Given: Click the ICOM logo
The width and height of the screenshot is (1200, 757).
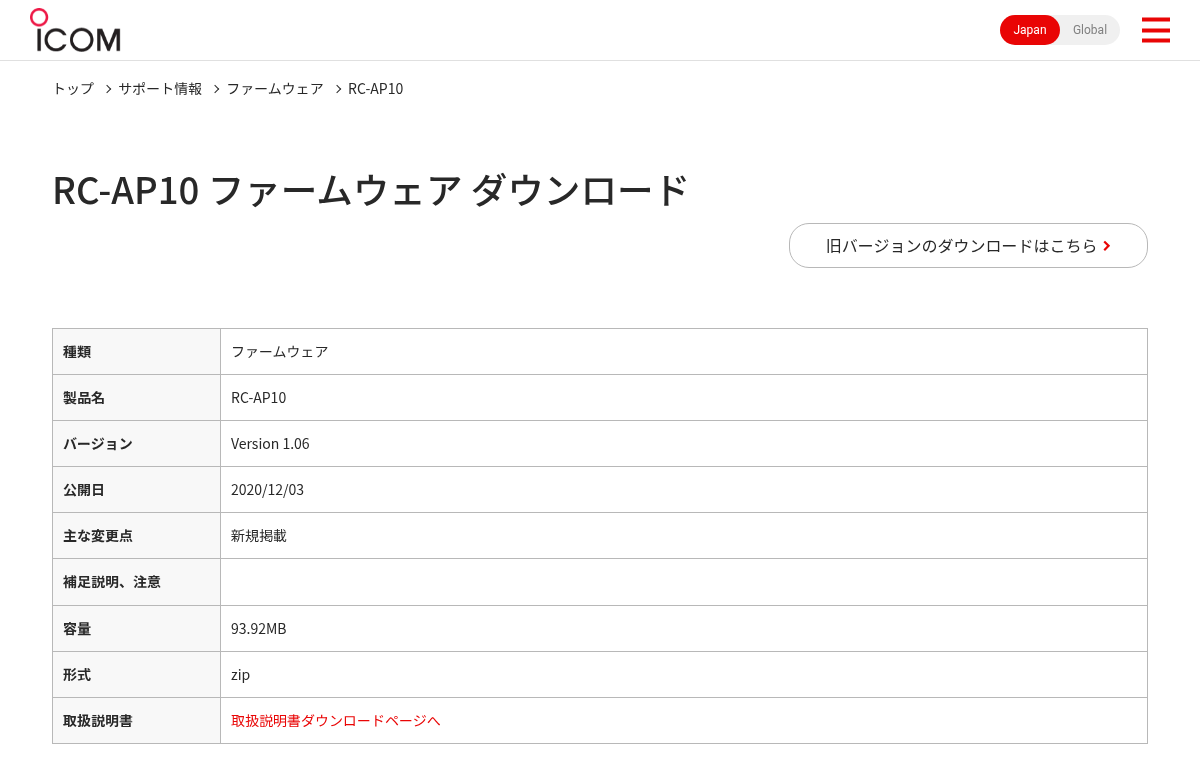Looking at the screenshot, I should pyautogui.click(x=75, y=30).
